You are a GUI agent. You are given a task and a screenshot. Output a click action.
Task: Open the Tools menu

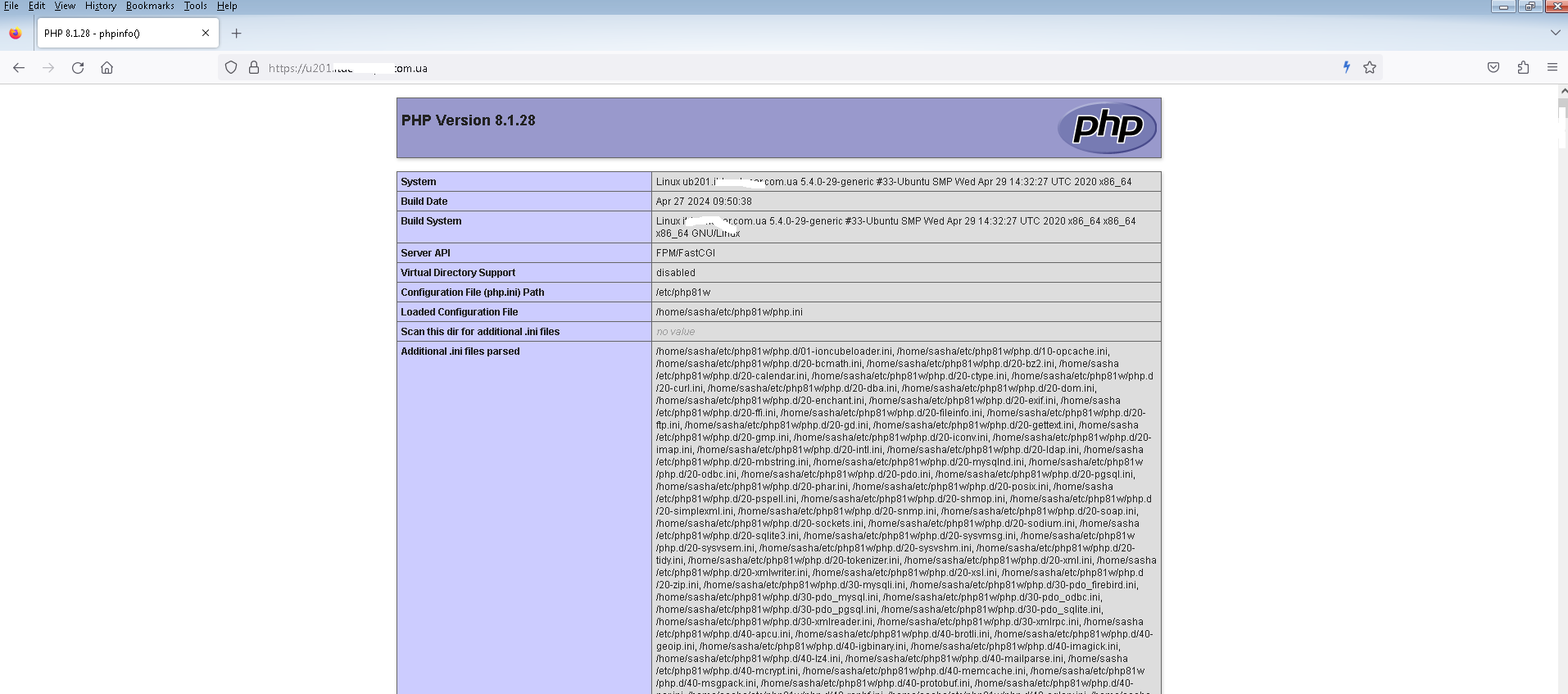click(x=195, y=6)
